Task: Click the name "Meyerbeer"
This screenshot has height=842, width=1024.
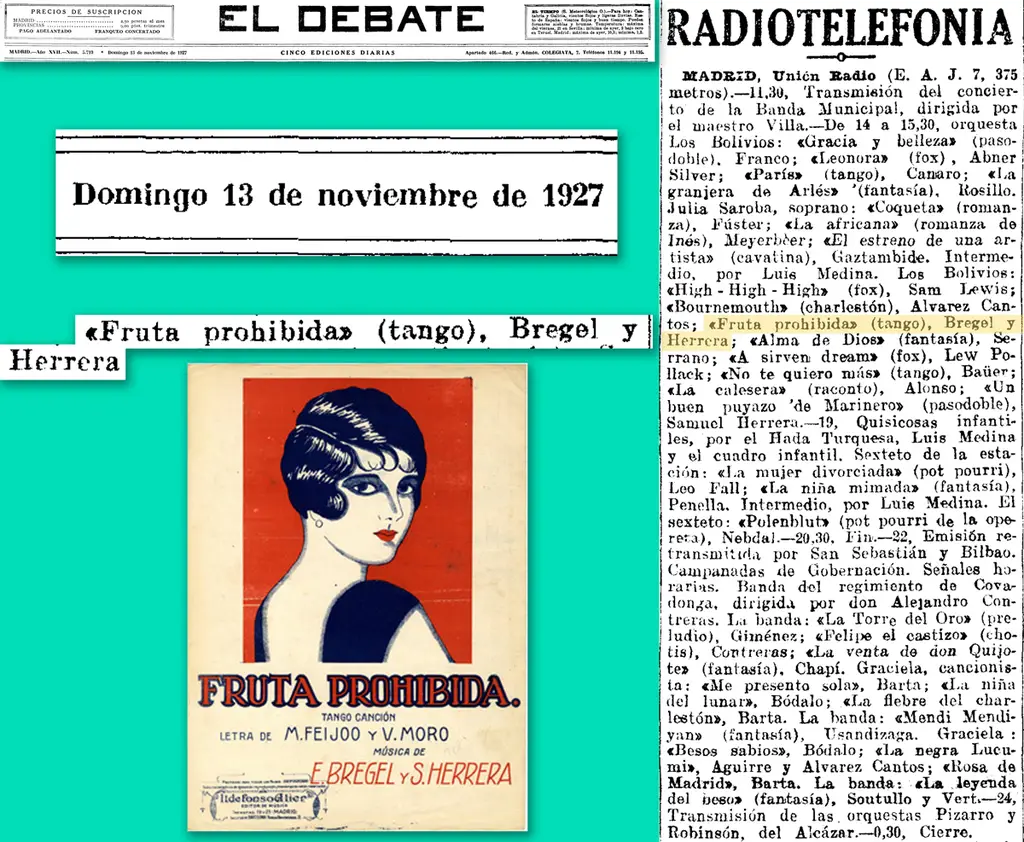Action: [767, 241]
